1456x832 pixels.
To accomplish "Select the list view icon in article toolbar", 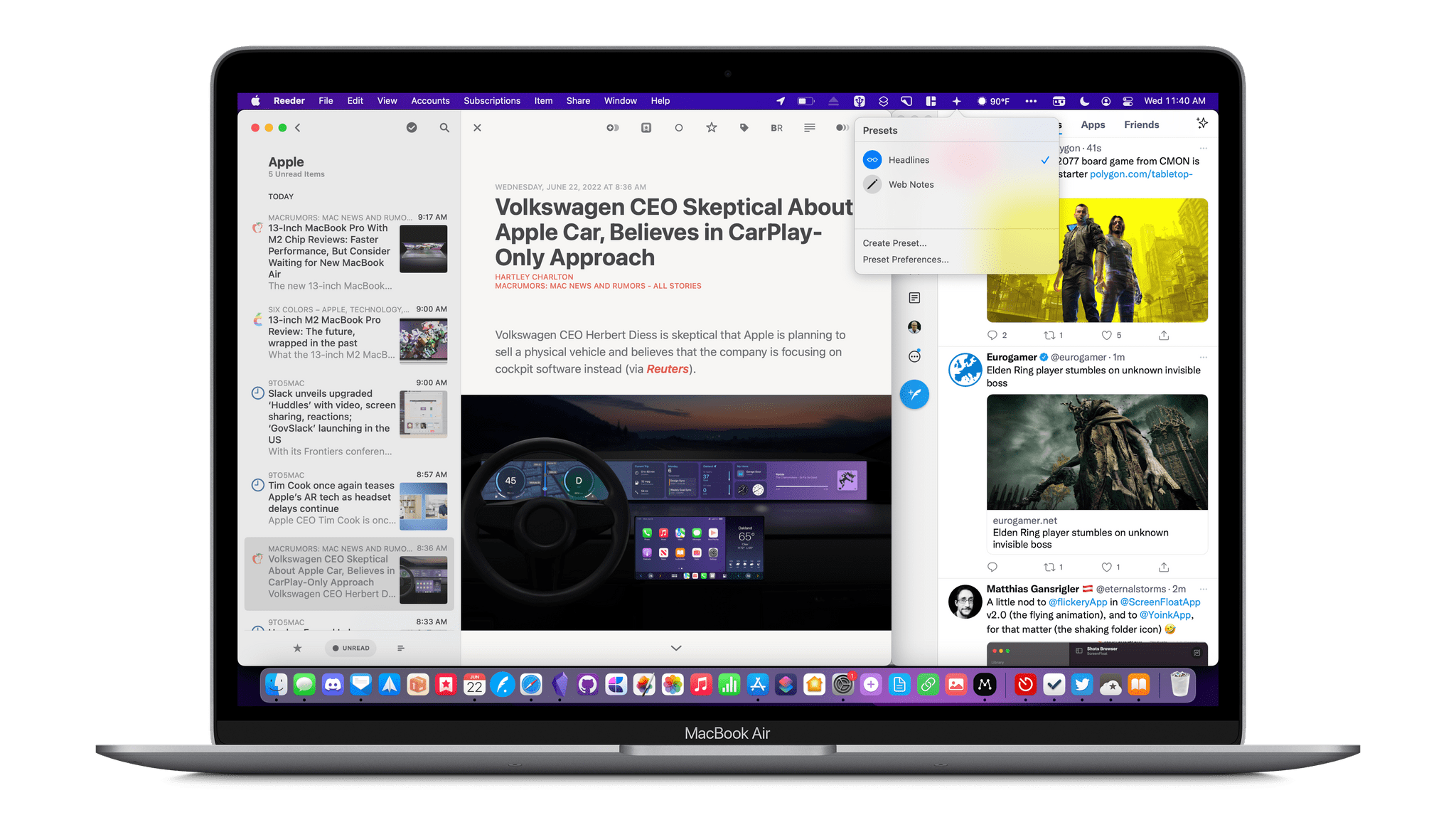I will [x=808, y=128].
